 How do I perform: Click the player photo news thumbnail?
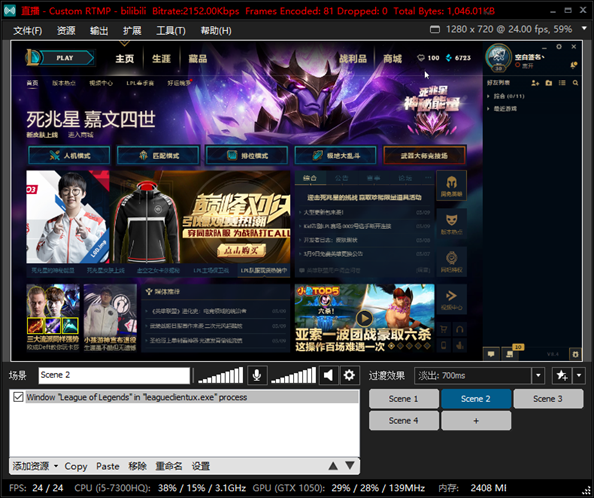68,217
